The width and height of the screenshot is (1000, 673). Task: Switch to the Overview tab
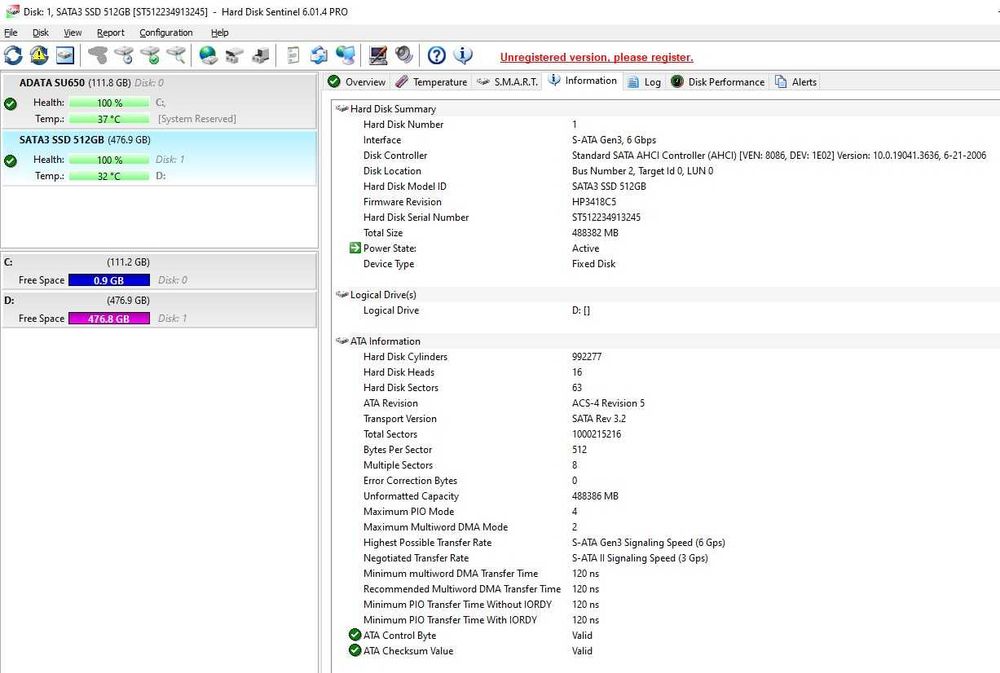click(357, 82)
